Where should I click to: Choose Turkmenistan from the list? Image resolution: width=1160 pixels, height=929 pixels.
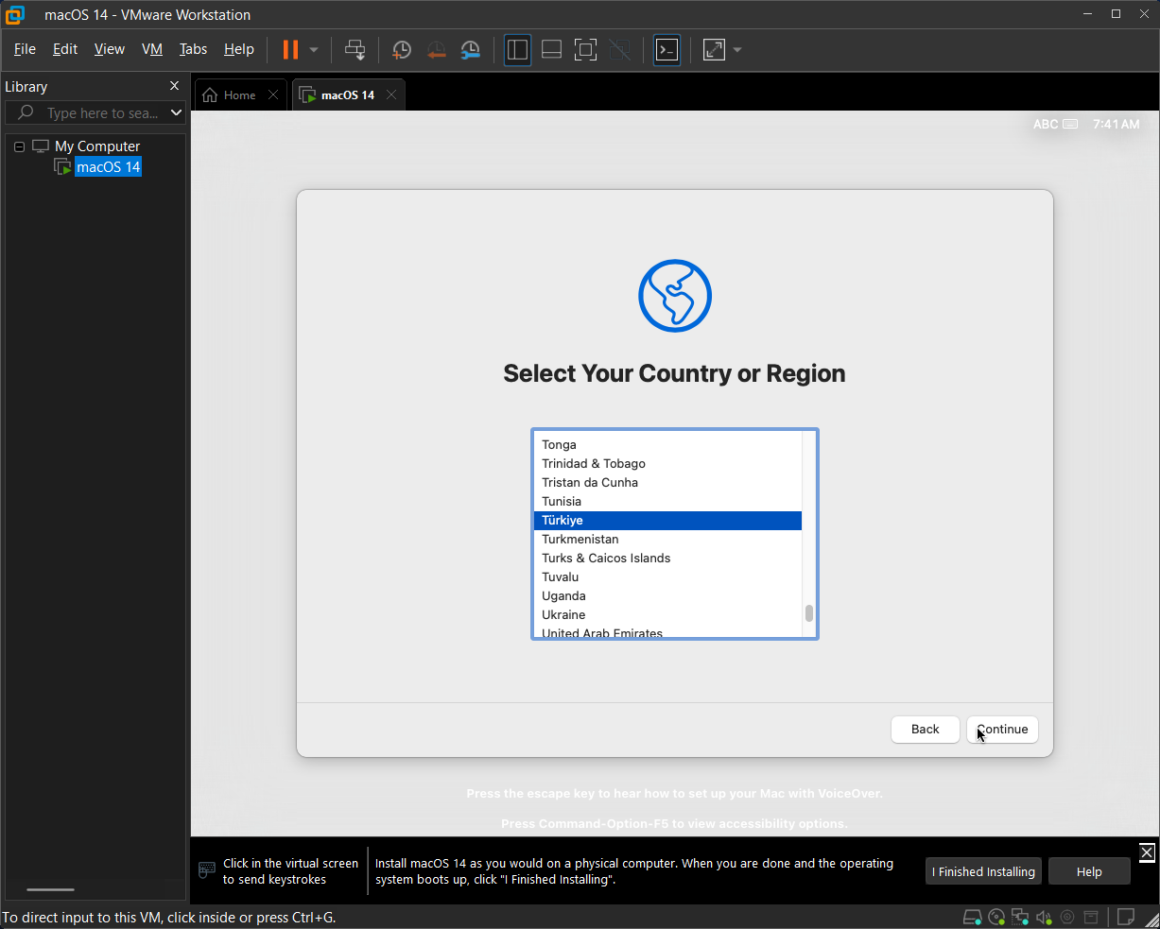(x=667, y=539)
